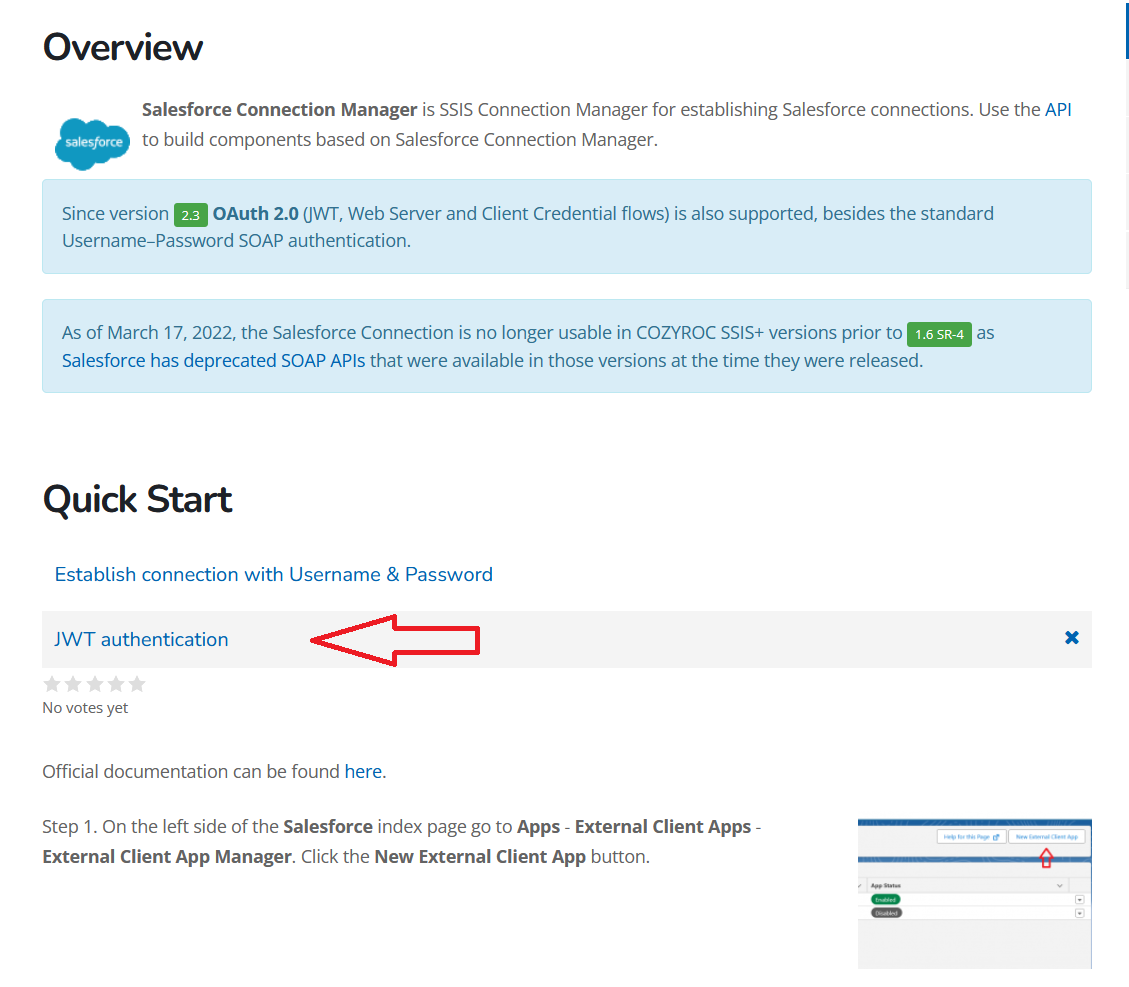Viewport: 1129px width, 987px height.
Task: Click New External Client App in the thumbnail
Action: point(1046,836)
